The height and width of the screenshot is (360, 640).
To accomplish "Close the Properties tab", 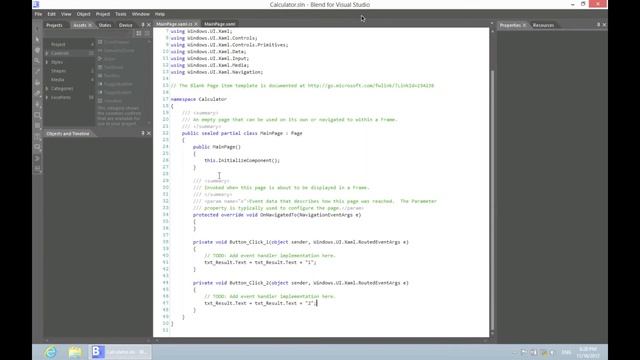I will click(524, 25).
